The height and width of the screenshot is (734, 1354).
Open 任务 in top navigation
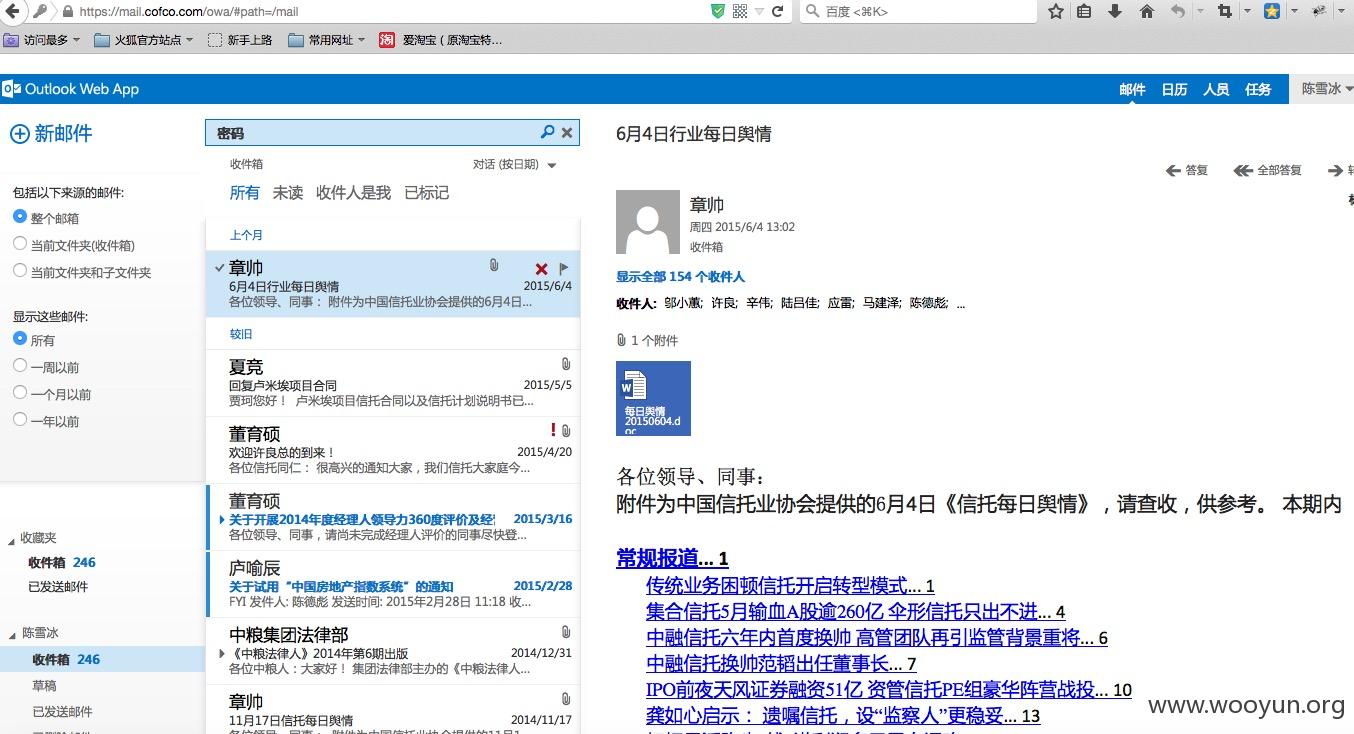pyautogui.click(x=1258, y=89)
